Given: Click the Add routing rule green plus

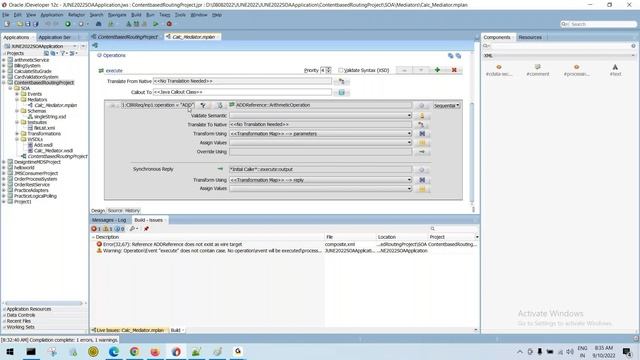Looking at the screenshot, I should [x=437, y=70].
